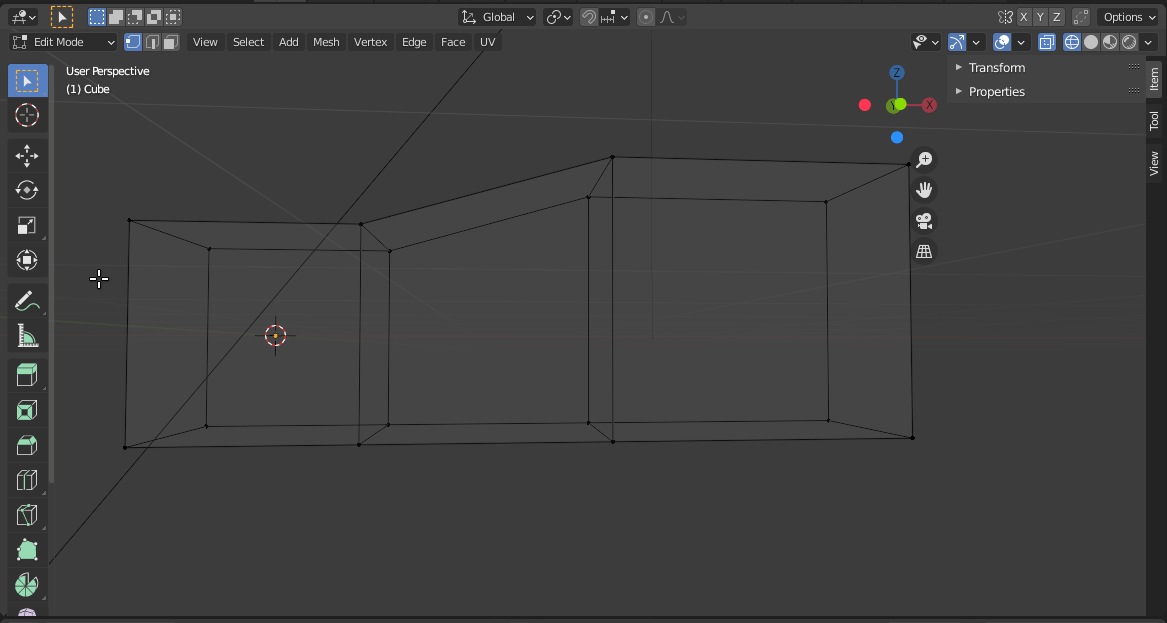Screen dimensions: 1167x623
Task: Activate the 3D Cursor tool
Action: coord(28,115)
